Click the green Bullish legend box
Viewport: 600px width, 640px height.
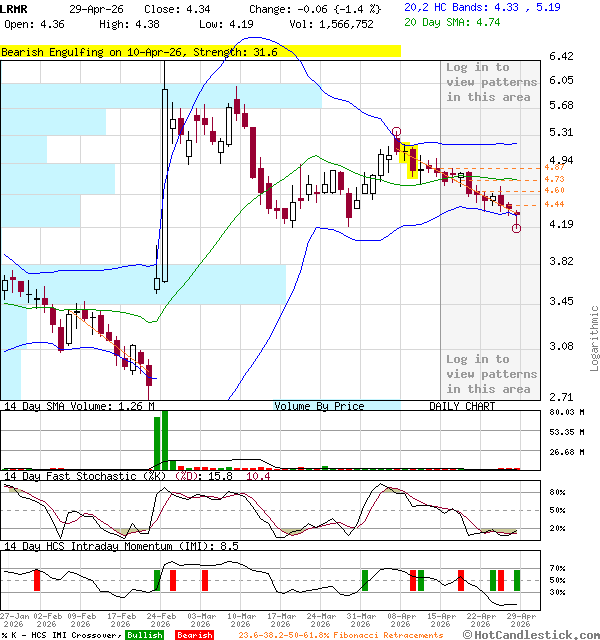(x=145, y=635)
